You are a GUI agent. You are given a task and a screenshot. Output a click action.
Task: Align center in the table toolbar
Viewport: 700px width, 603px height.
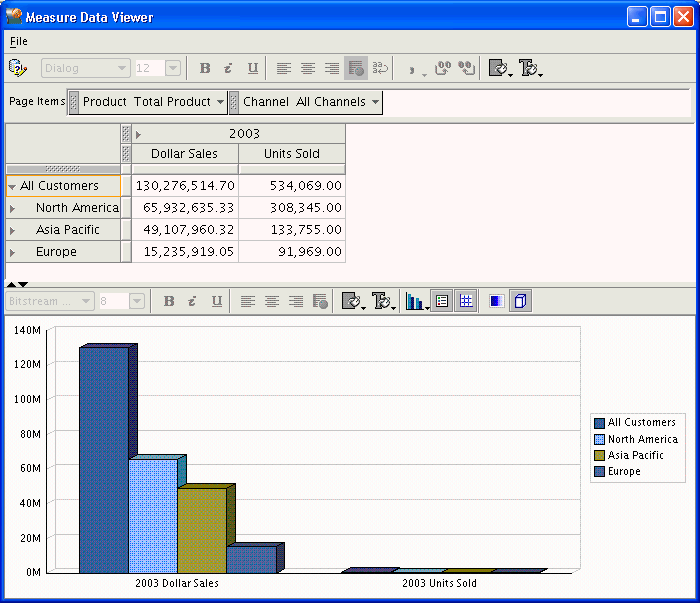pos(308,68)
